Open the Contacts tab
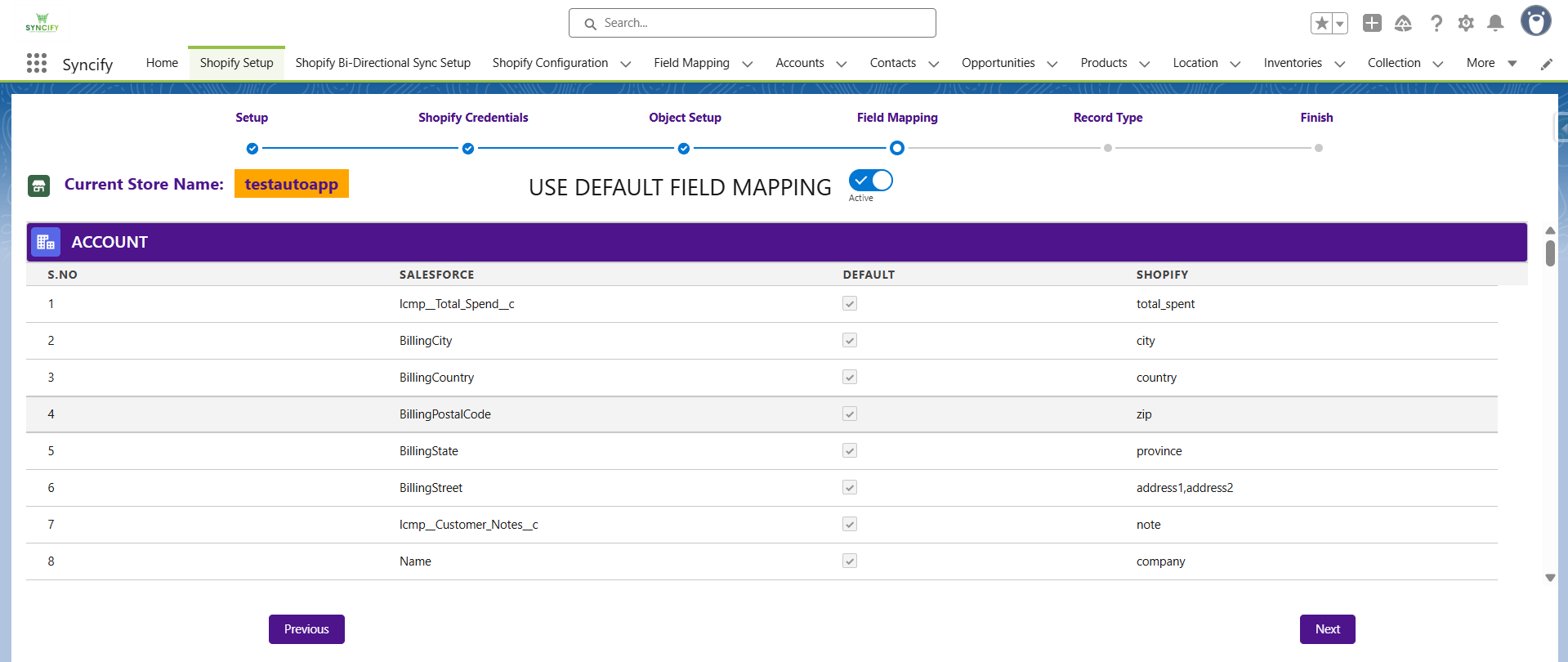Screen dimensions: 1568x662 click(x=893, y=63)
